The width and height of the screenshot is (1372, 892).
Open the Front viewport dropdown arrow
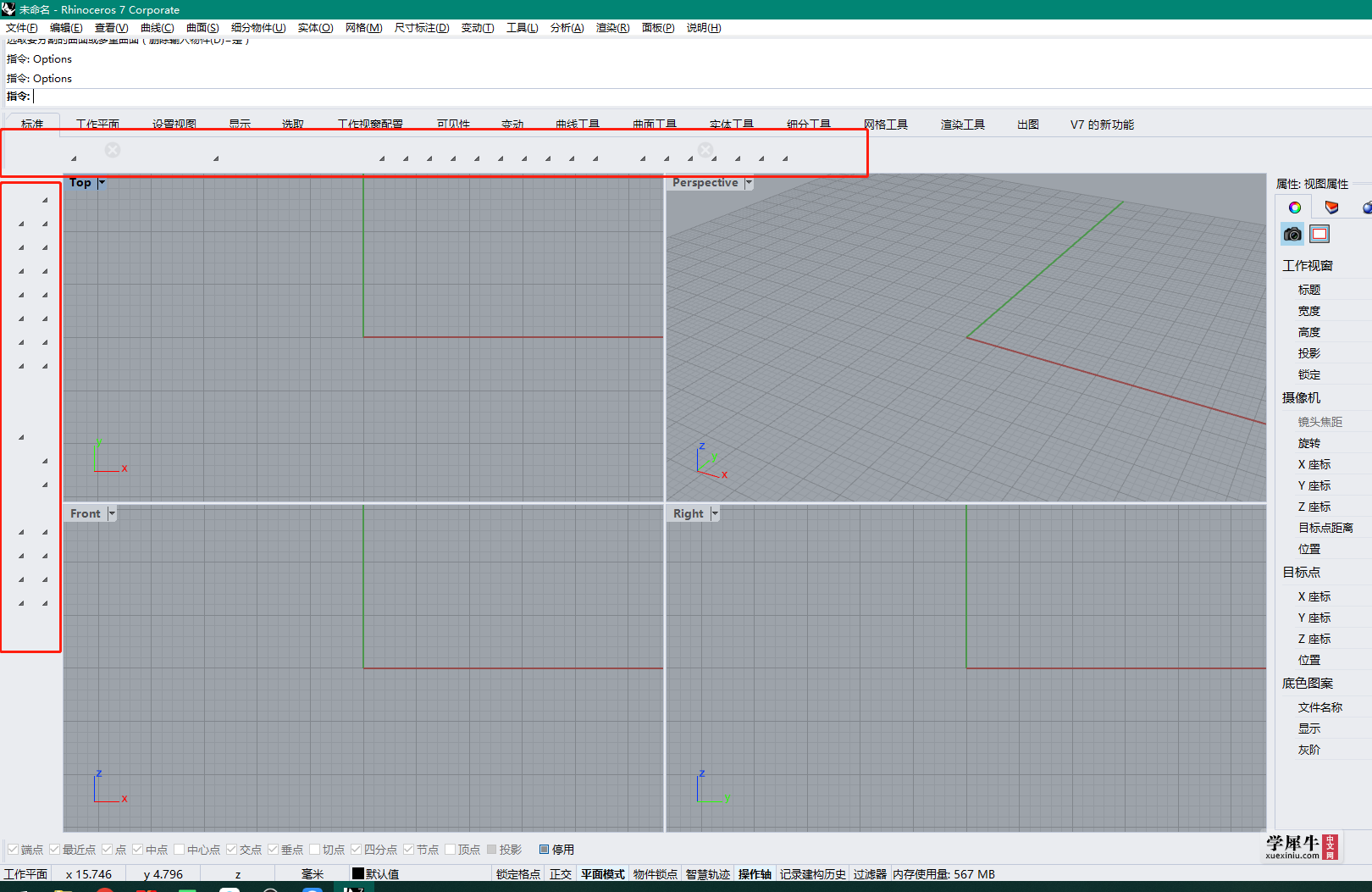point(112,513)
